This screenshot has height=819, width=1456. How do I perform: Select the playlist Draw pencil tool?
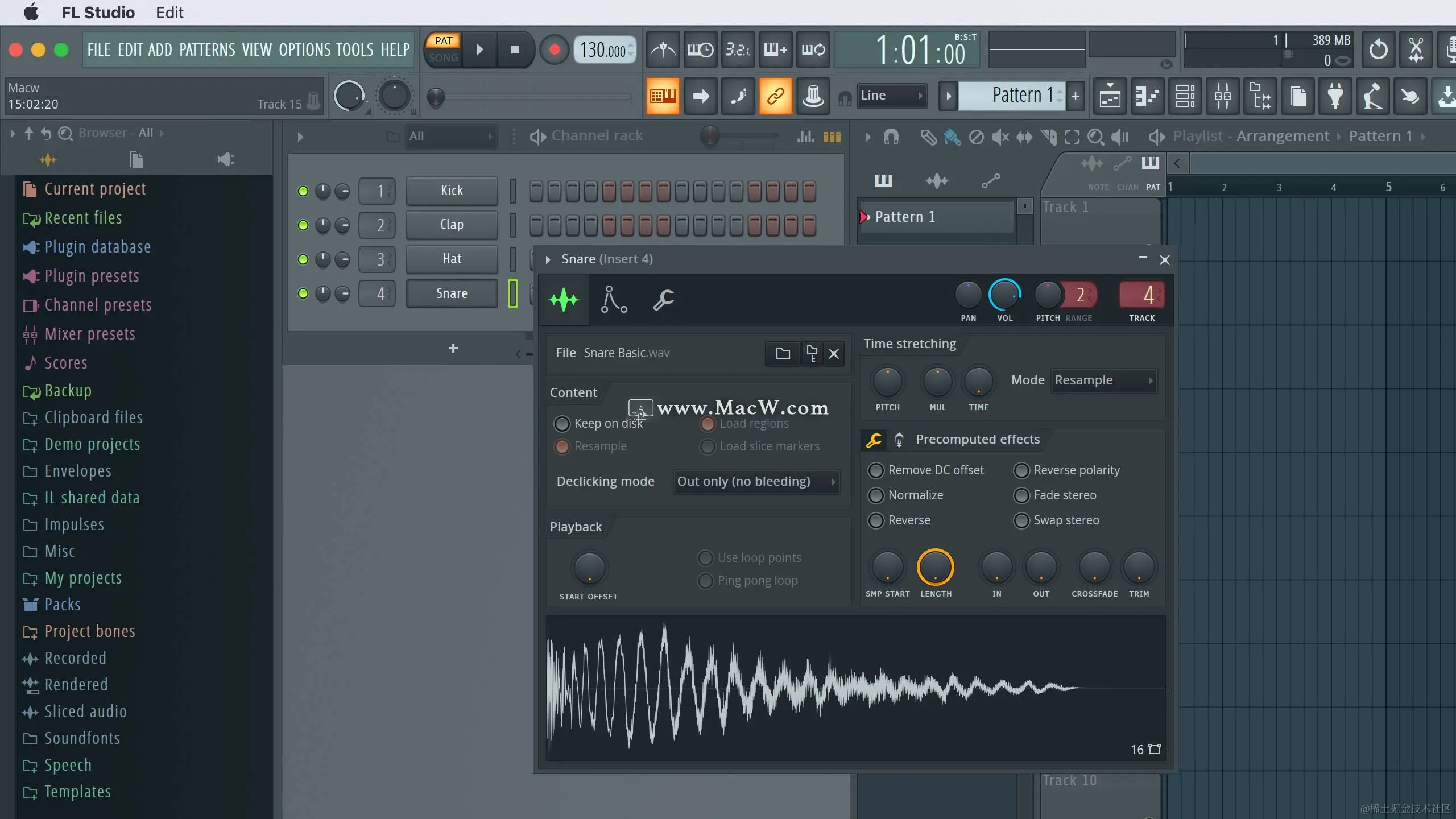pyautogui.click(x=928, y=136)
